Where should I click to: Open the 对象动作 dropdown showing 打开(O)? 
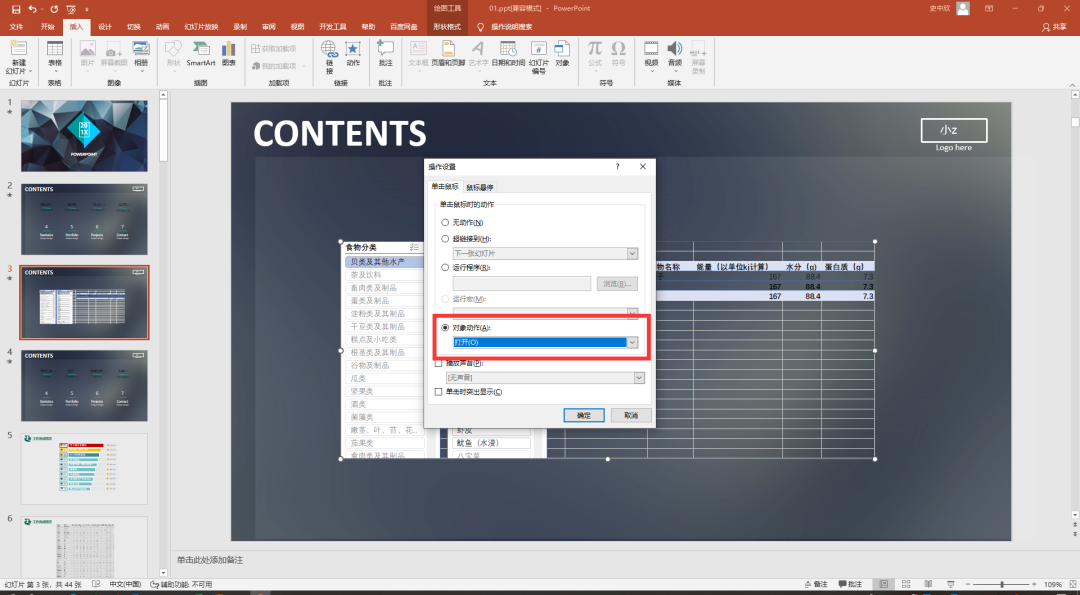click(x=632, y=342)
